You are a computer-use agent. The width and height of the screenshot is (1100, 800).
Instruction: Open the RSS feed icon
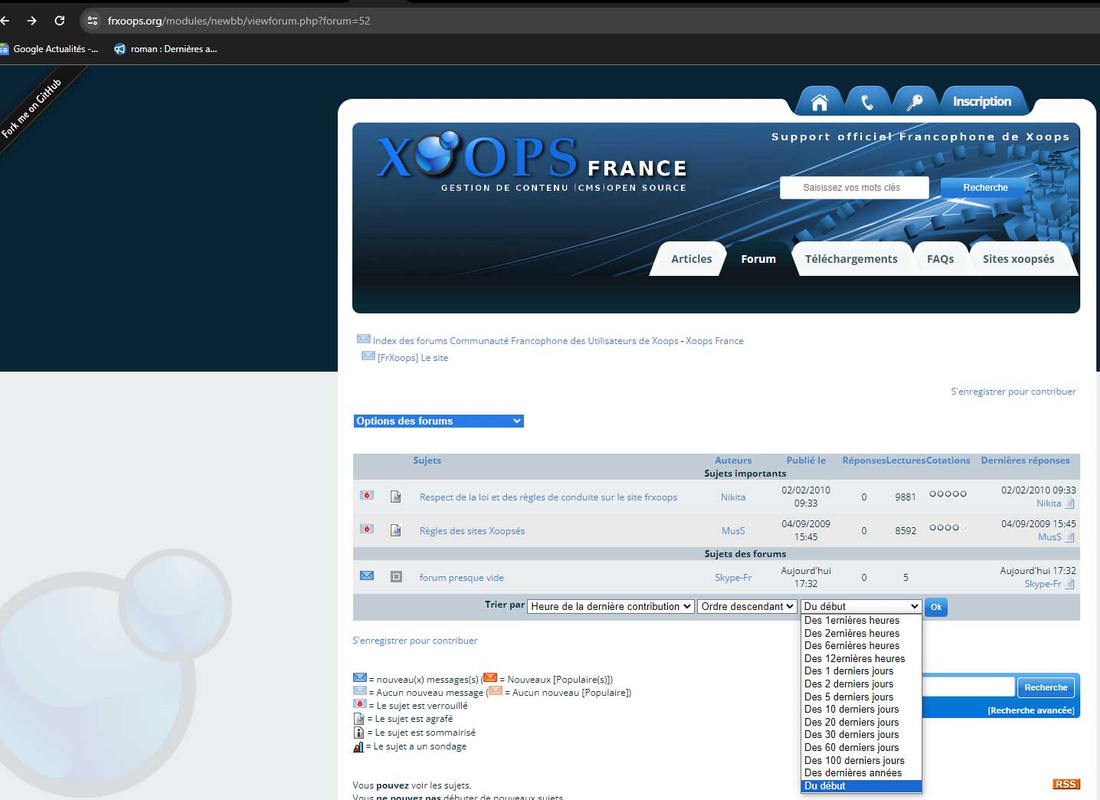[x=1065, y=784]
